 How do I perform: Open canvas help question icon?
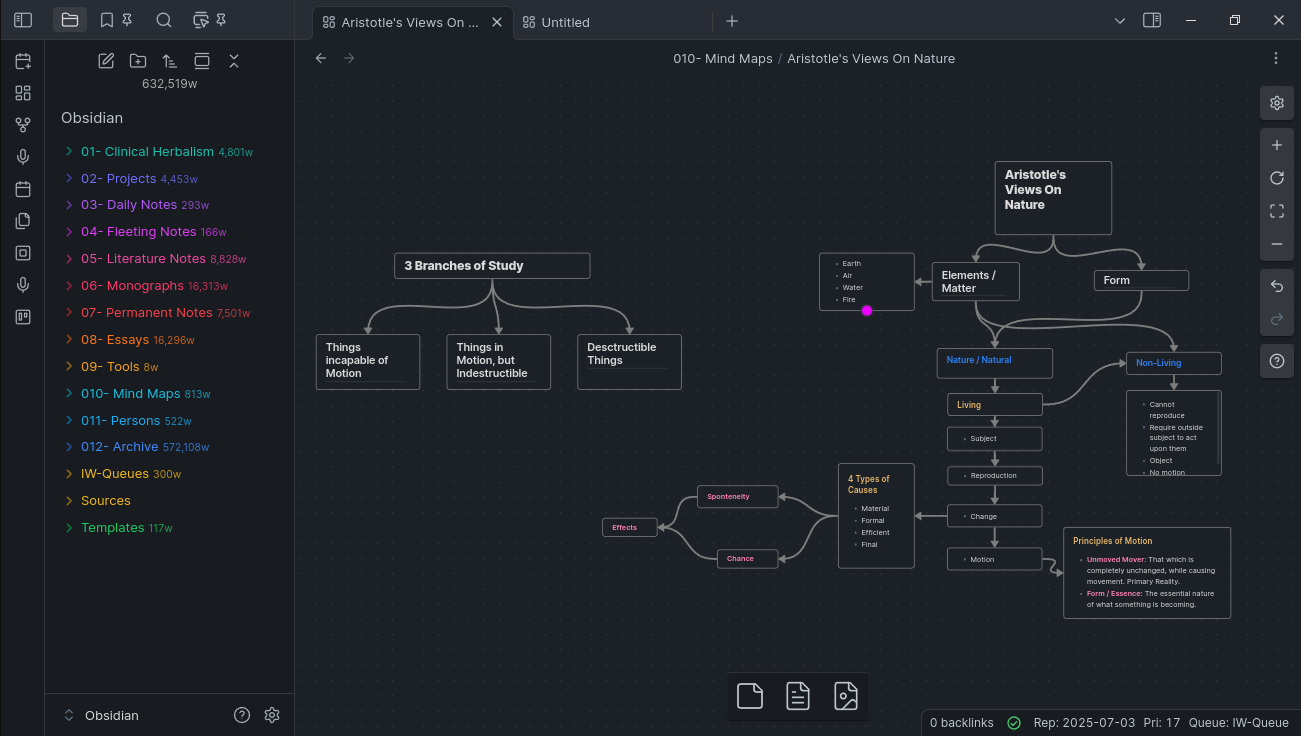(x=1277, y=361)
